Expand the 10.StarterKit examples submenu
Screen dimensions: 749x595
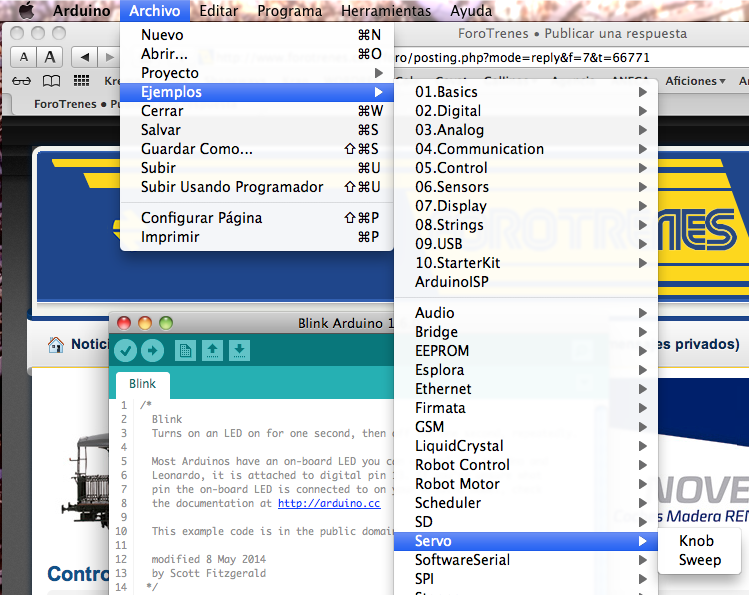[526, 263]
